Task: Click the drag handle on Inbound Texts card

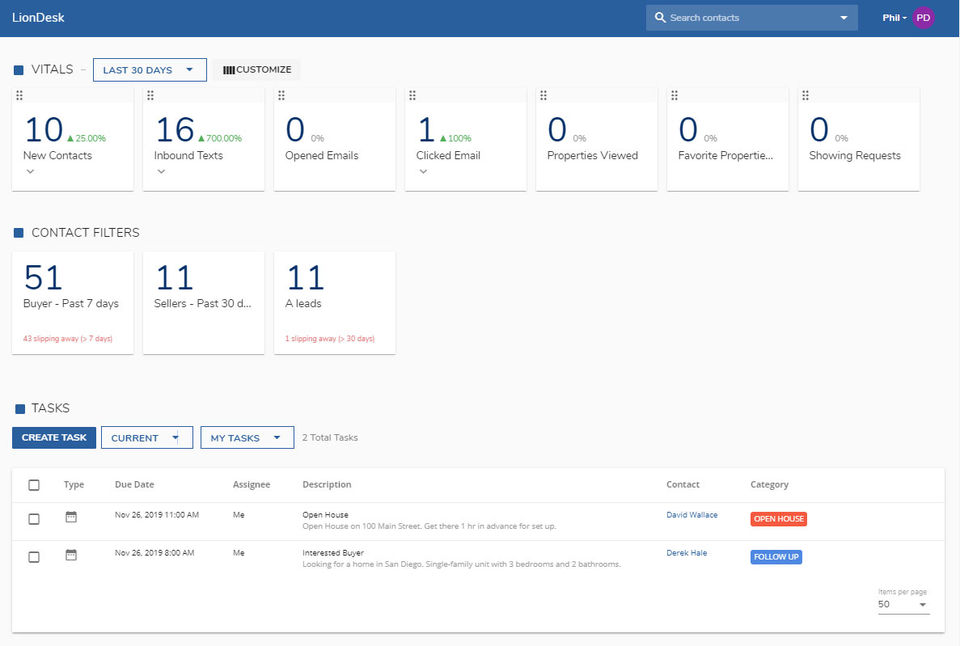Action: tap(151, 95)
